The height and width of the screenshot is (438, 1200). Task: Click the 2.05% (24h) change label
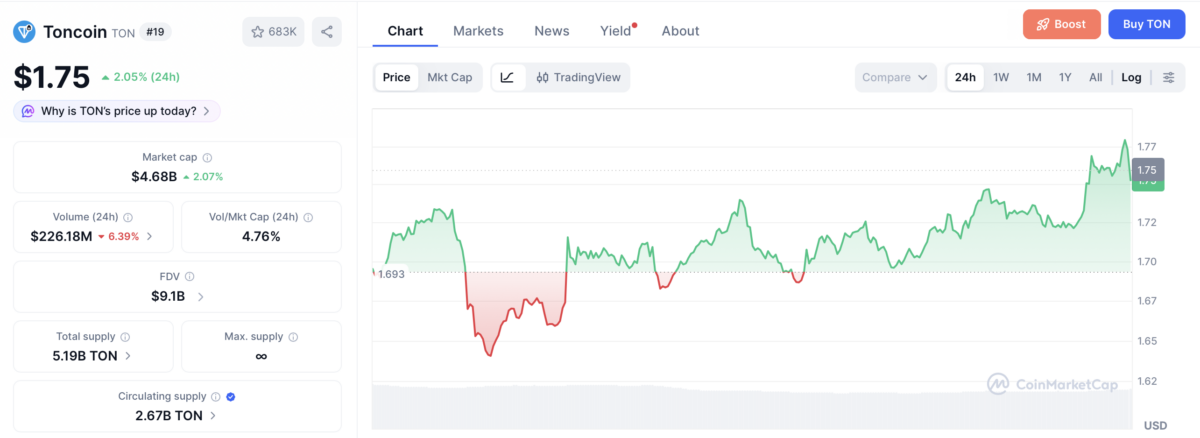coord(139,77)
